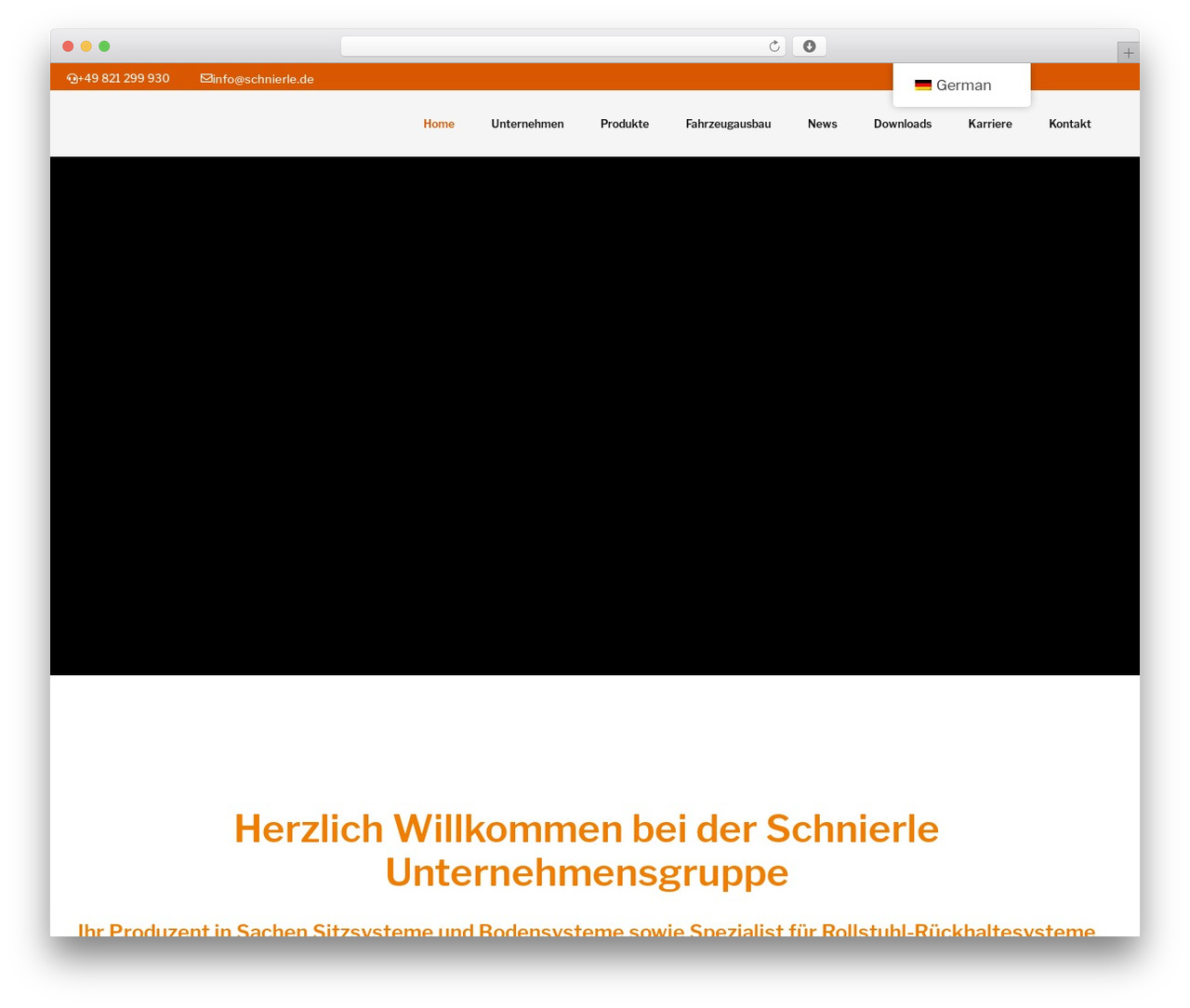The image size is (1190, 1008).
Task: Open the Produkte menu
Action: pos(625,124)
